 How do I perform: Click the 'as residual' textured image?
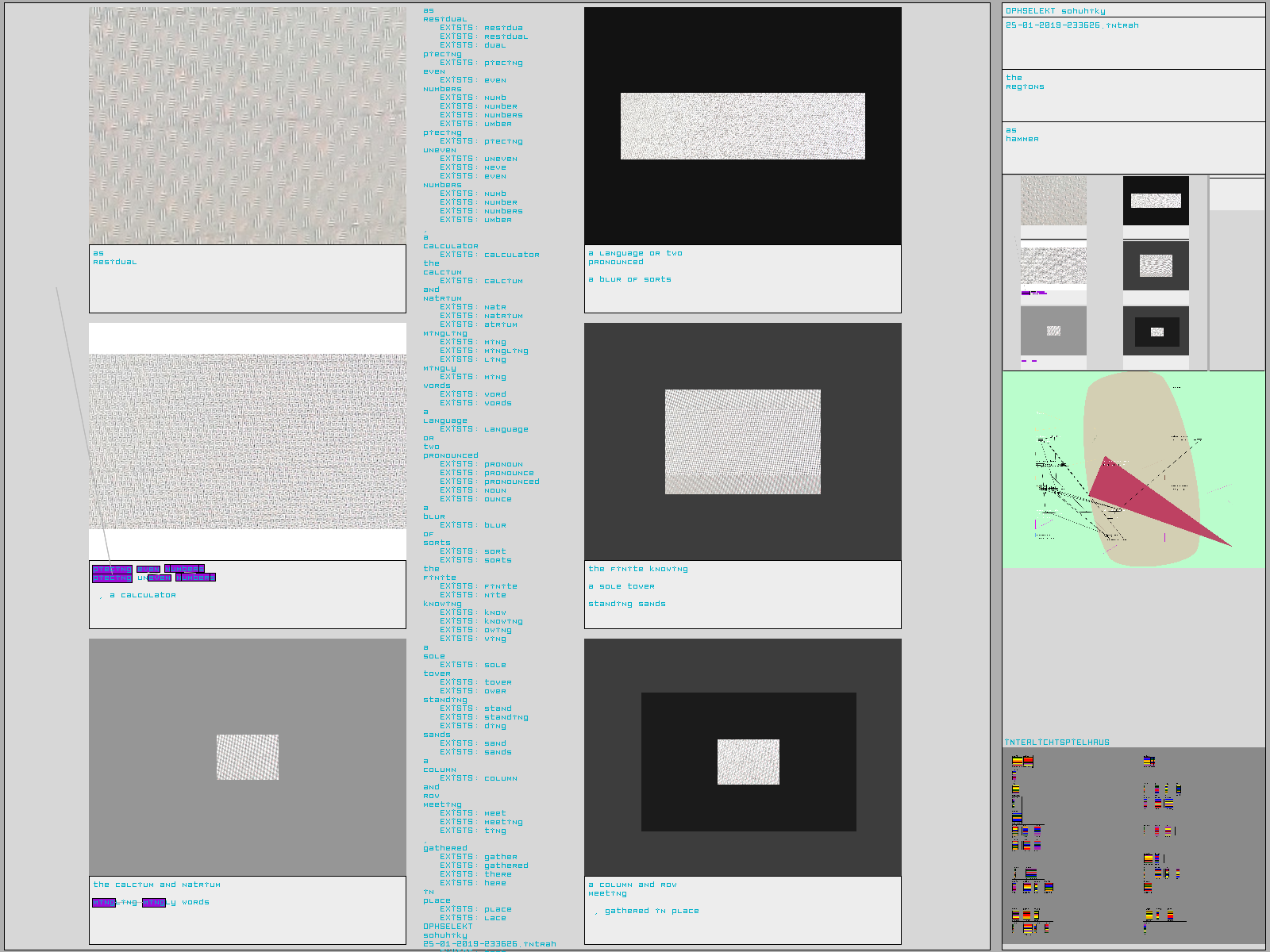tap(247, 125)
